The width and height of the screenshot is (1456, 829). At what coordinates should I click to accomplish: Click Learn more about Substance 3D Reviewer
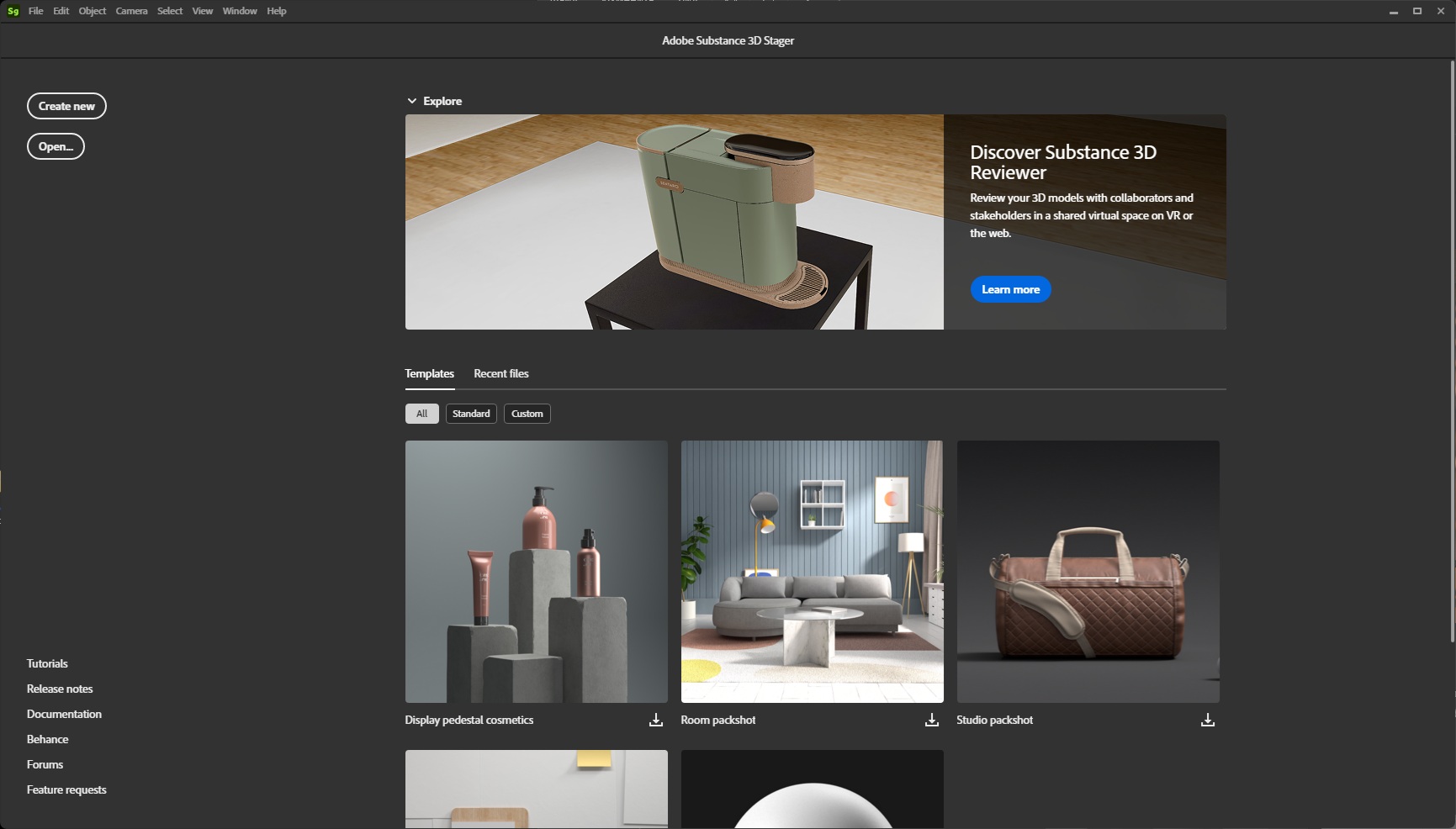click(x=1010, y=289)
